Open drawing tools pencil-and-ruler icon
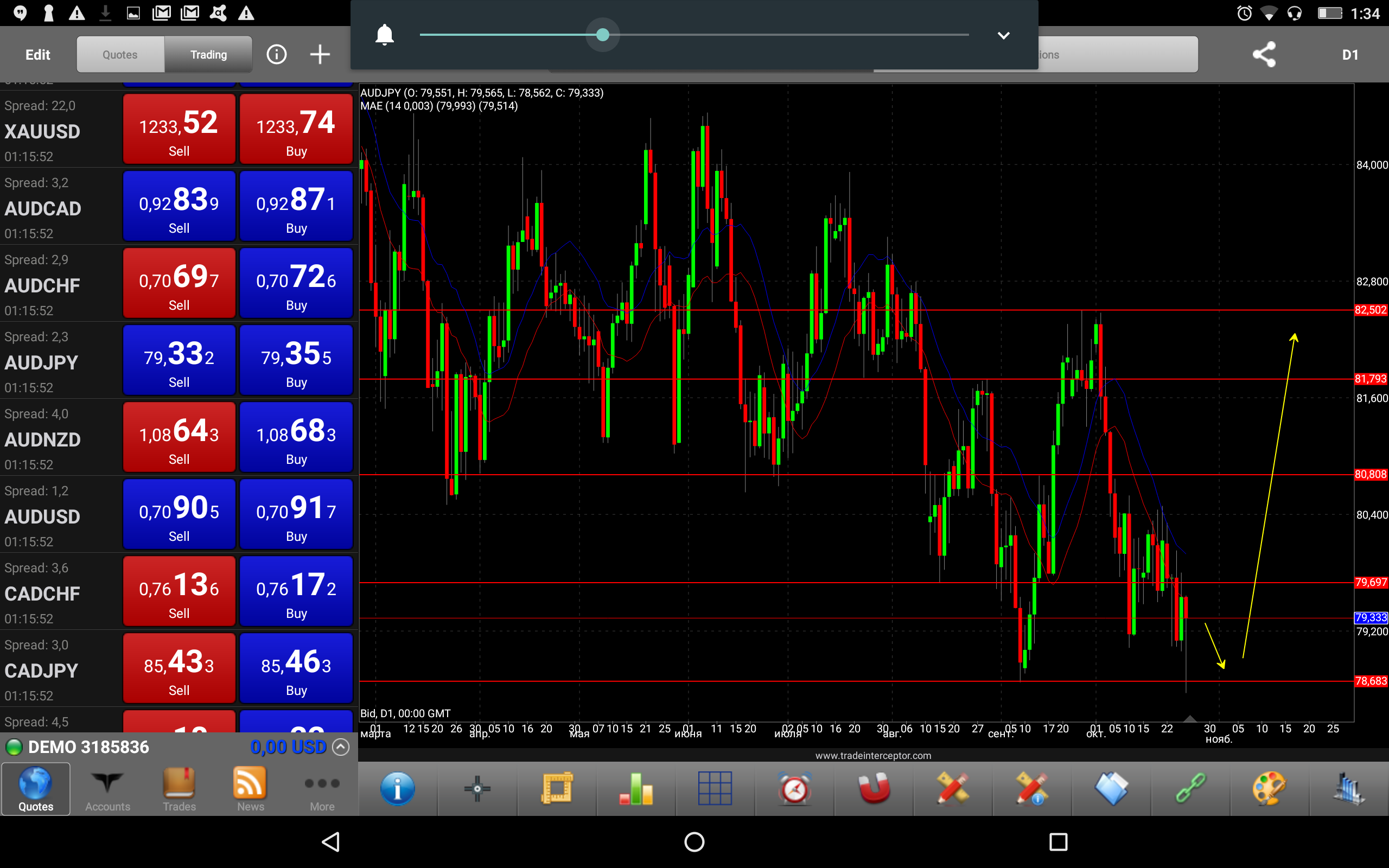This screenshot has width=1389, height=868. click(953, 788)
